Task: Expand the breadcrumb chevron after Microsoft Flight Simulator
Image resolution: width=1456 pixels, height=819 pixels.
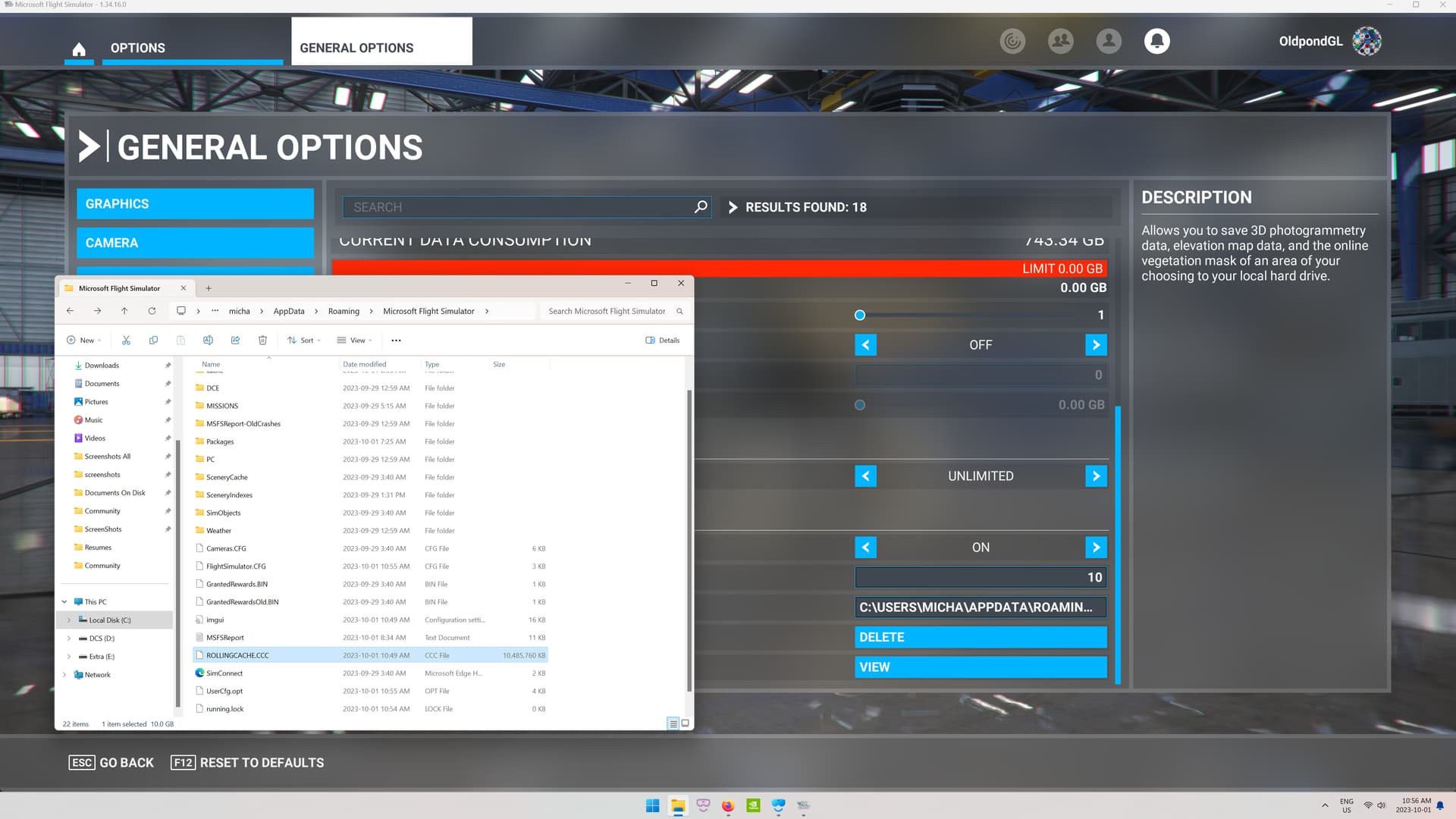Action: 486,311
